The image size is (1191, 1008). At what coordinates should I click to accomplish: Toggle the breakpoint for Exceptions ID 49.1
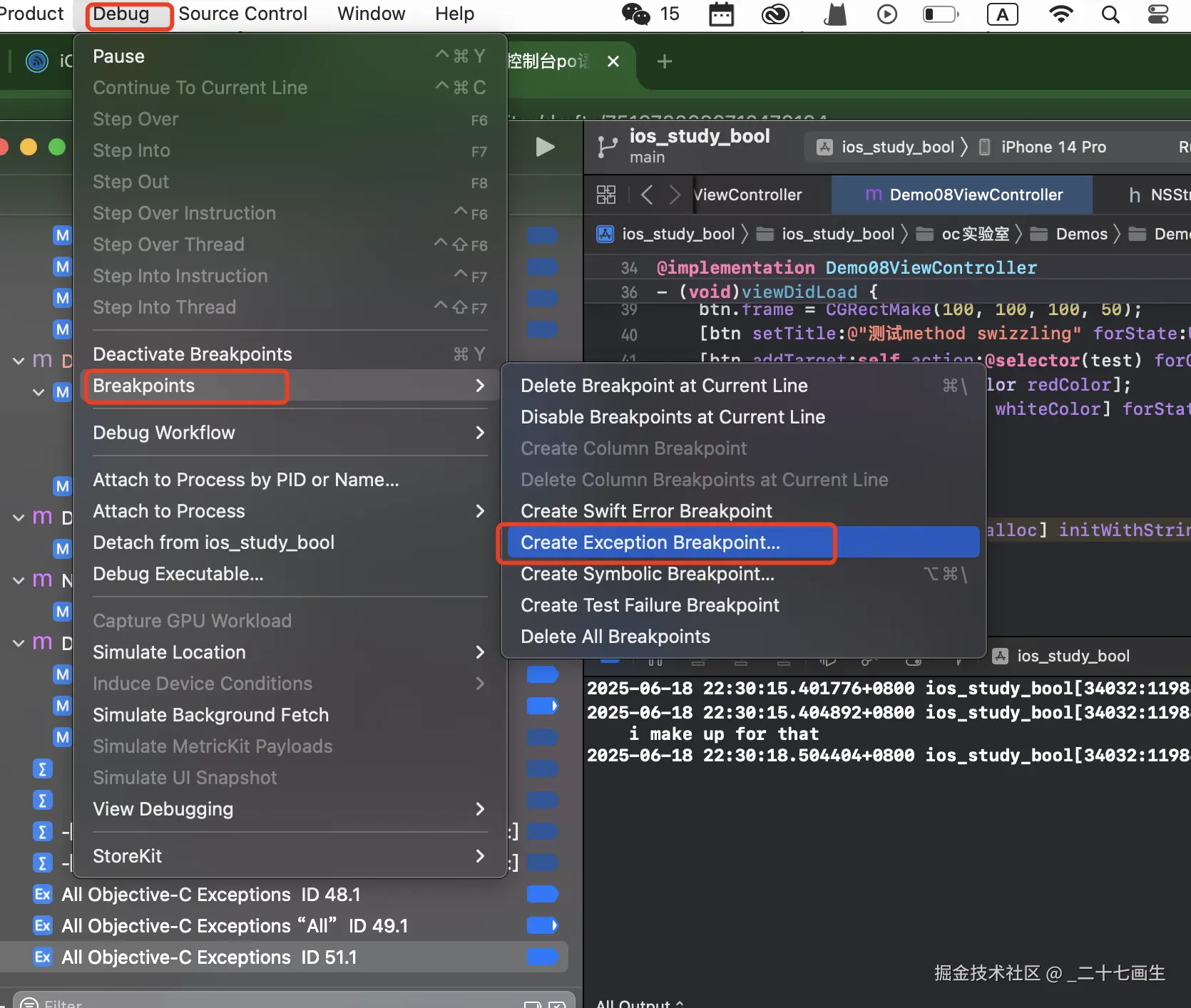coord(542,925)
